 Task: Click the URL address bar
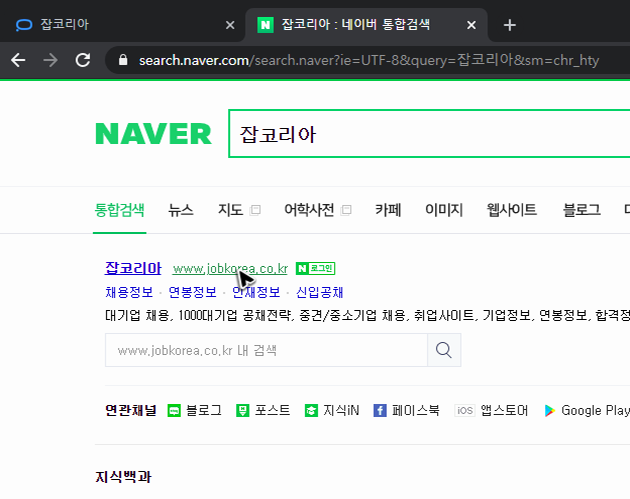369,60
